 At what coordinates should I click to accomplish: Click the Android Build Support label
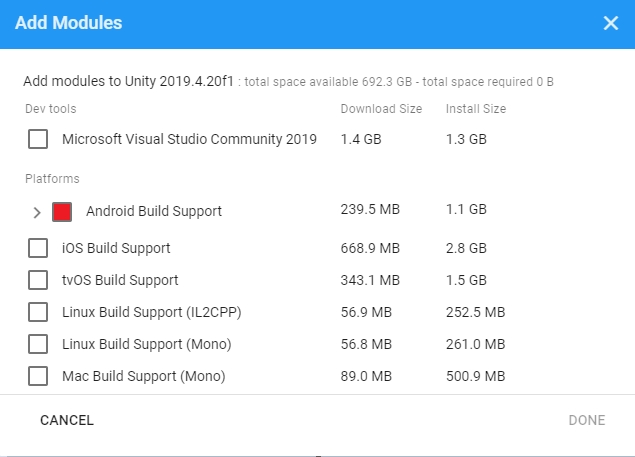[154, 212]
